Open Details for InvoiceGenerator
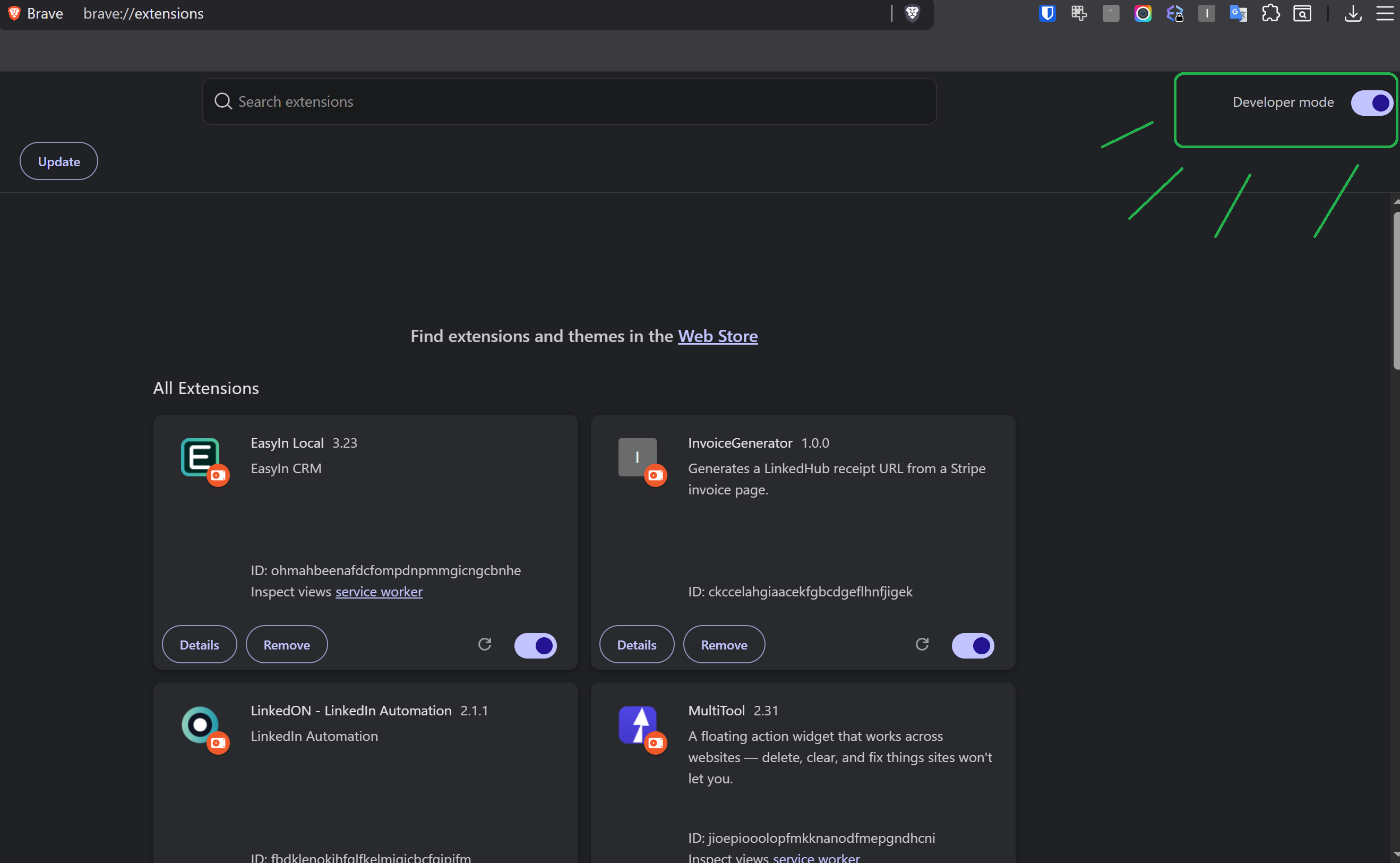The image size is (1400, 863). (x=637, y=644)
